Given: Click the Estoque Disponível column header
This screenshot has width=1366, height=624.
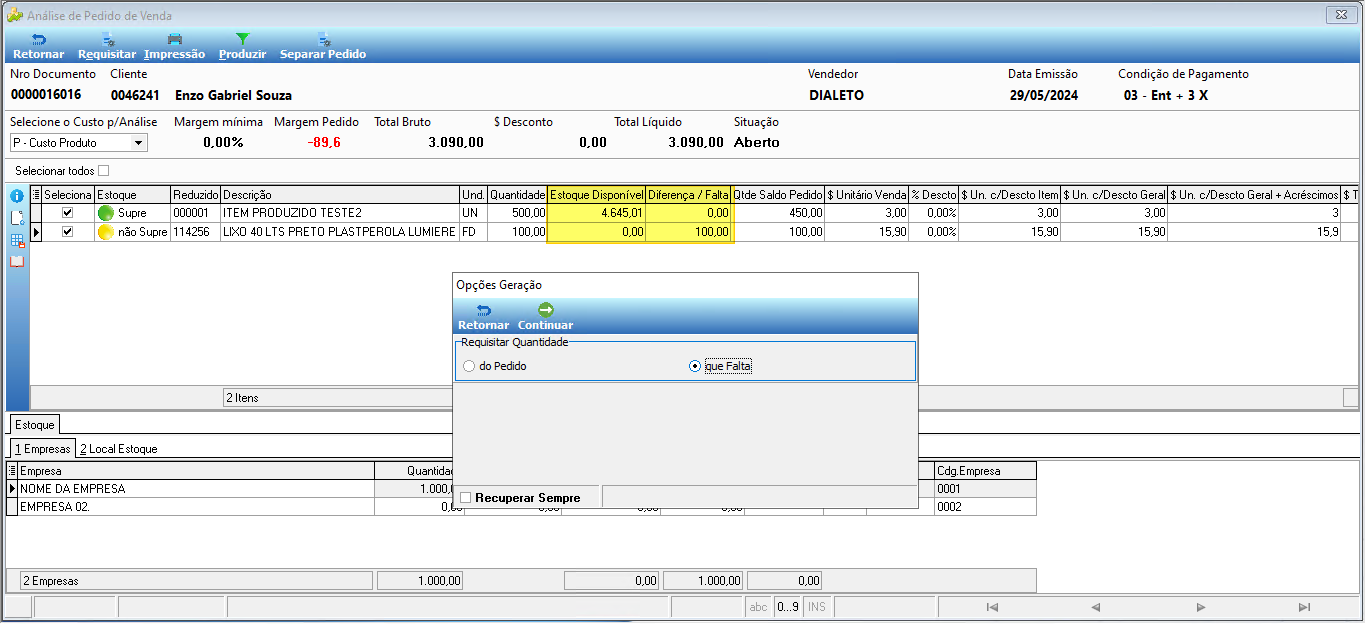Looking at the screenshot, I should point(596,195).
